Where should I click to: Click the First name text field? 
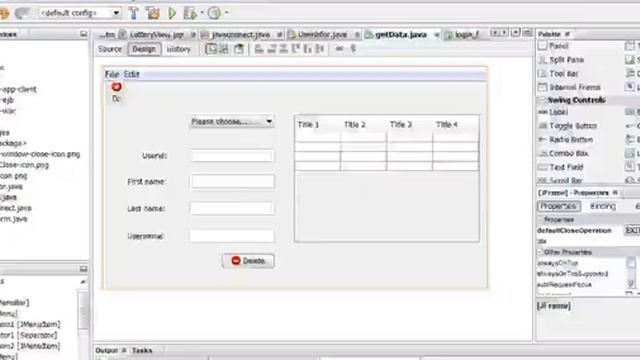point(232,182)
